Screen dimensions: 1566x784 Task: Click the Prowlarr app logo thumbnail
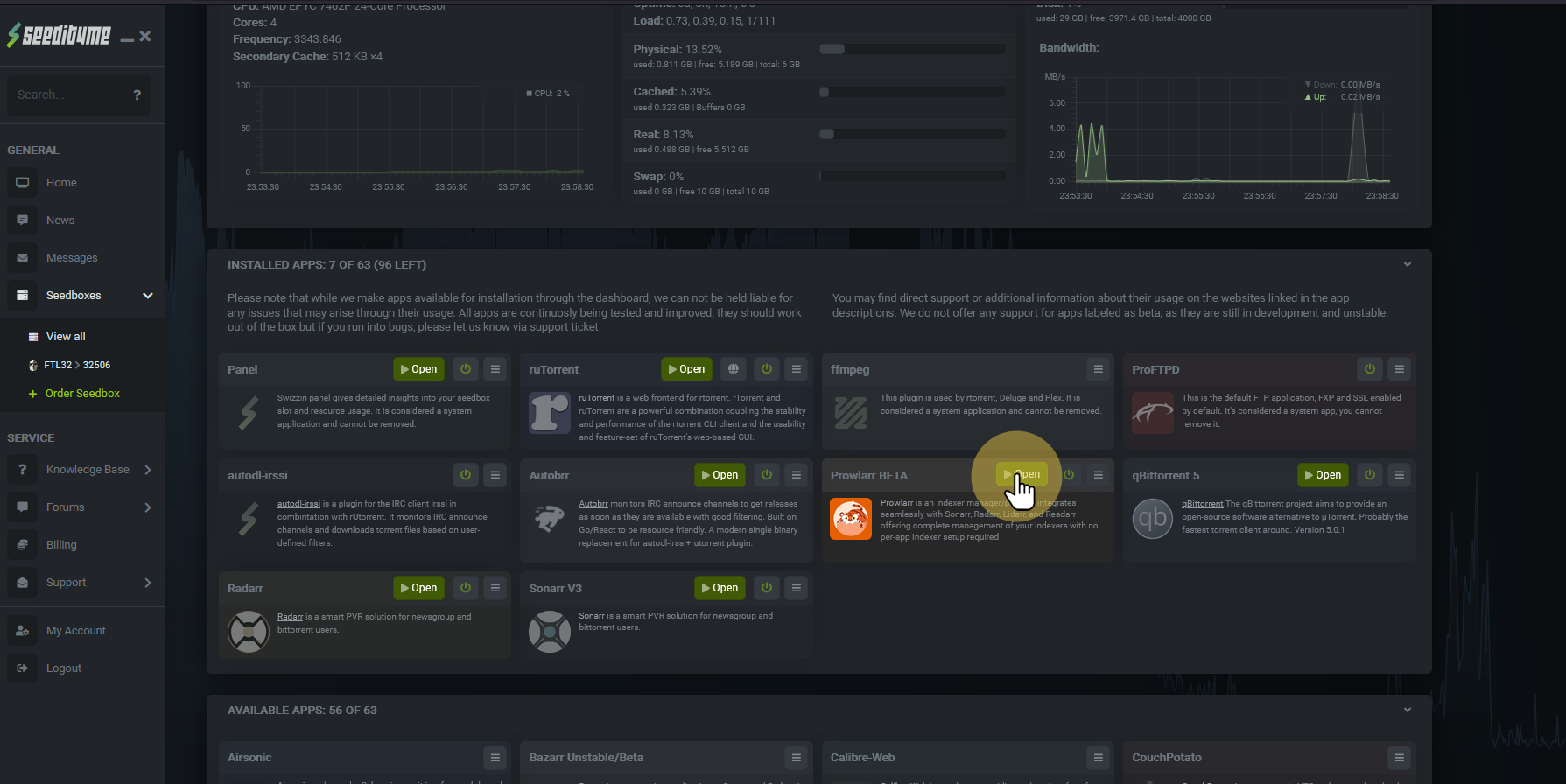(851, 519)
